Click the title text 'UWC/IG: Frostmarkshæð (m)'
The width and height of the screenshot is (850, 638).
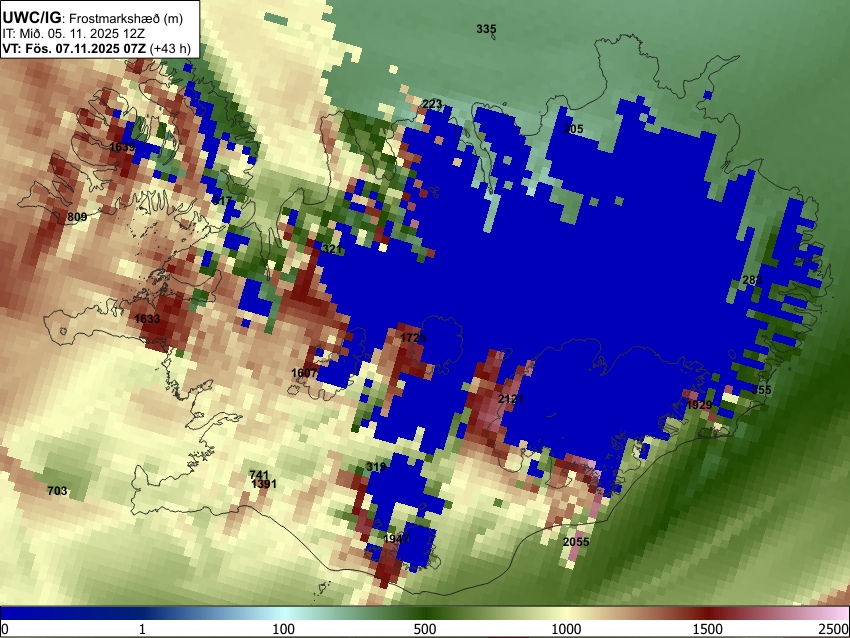coord(93,18)
